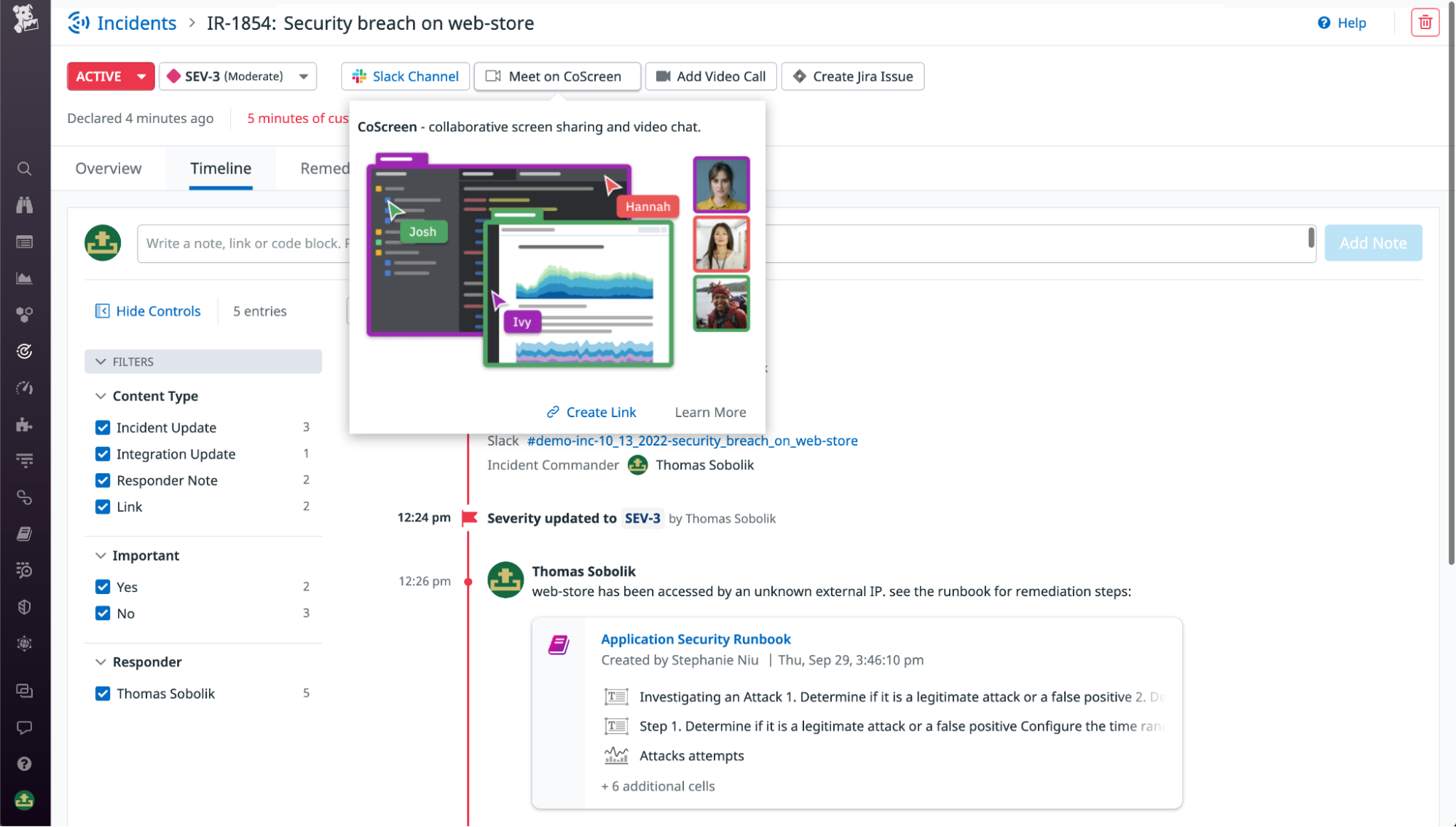The image size is (1456, 827).
Task: Select the Timeline tab
Action: pos(221,168)
